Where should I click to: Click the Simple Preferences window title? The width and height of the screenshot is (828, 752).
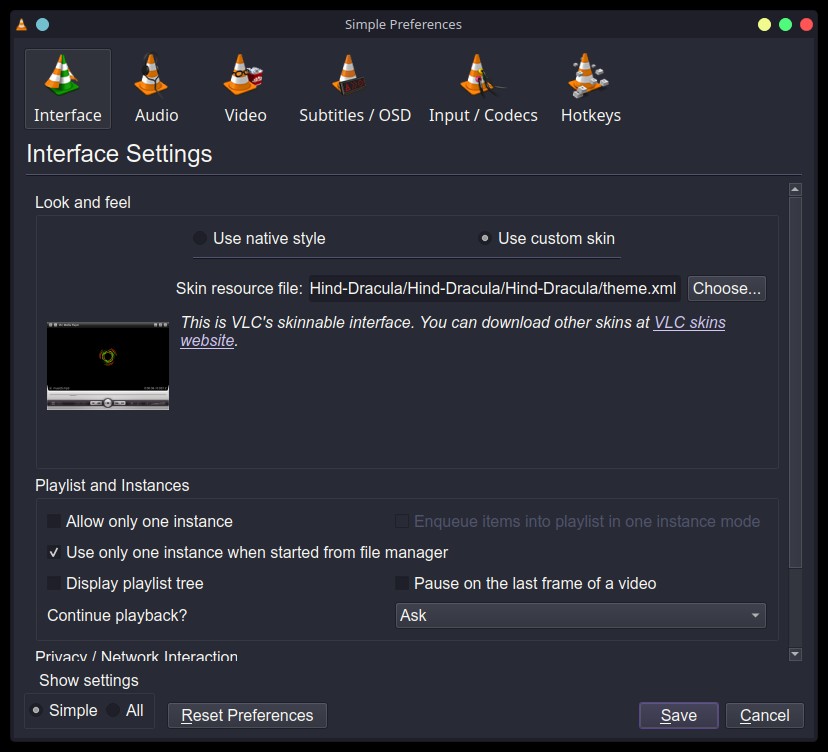coord(403,24)
